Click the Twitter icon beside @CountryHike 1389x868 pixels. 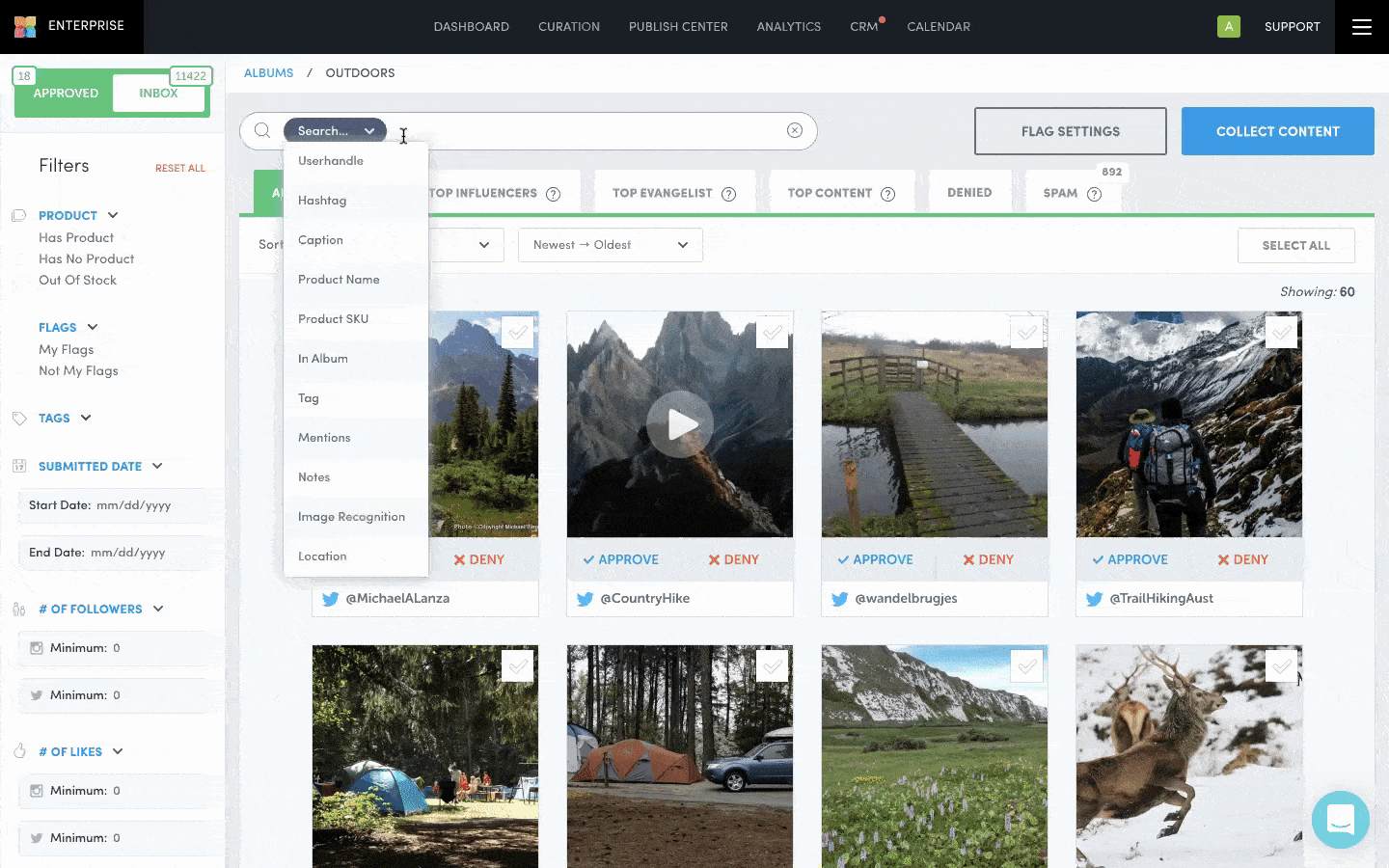(x=586, y=598)
